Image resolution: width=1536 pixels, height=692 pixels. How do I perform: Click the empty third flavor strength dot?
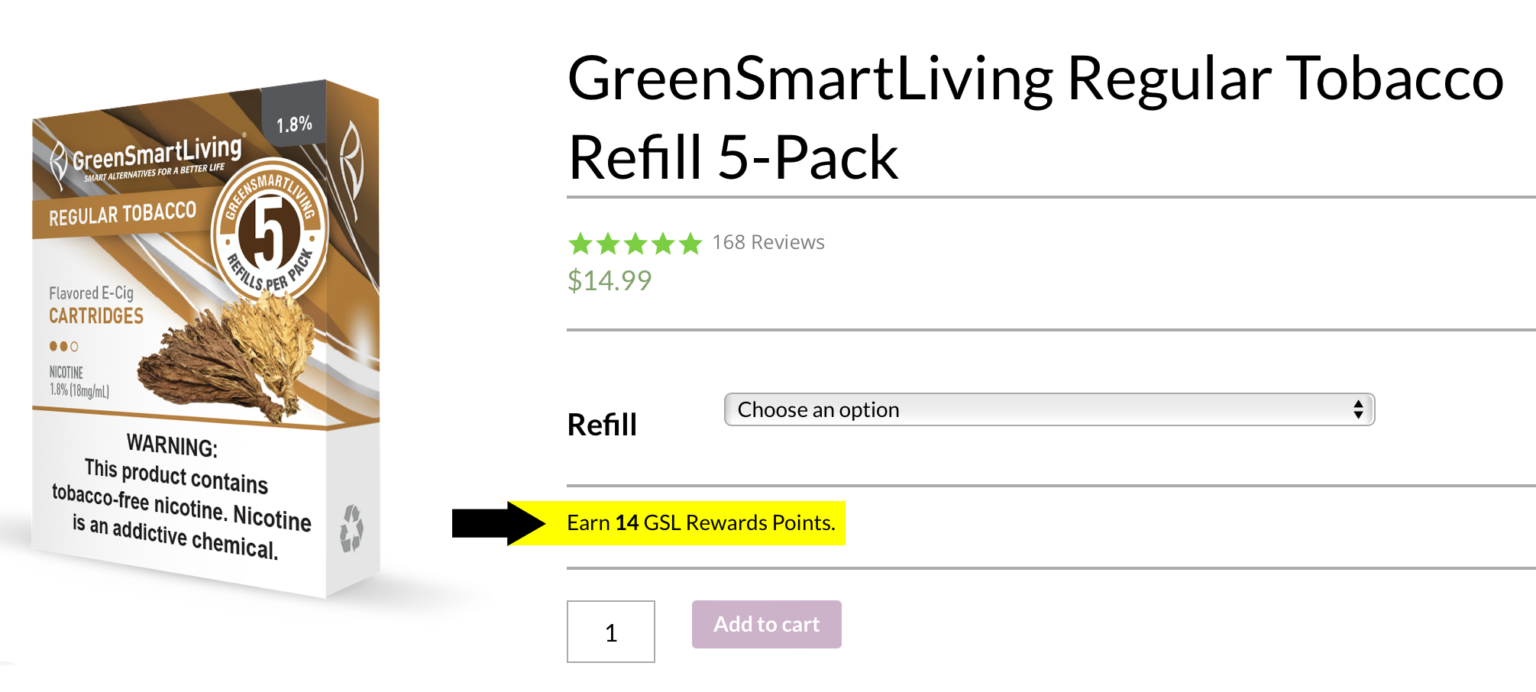(74, 346)
